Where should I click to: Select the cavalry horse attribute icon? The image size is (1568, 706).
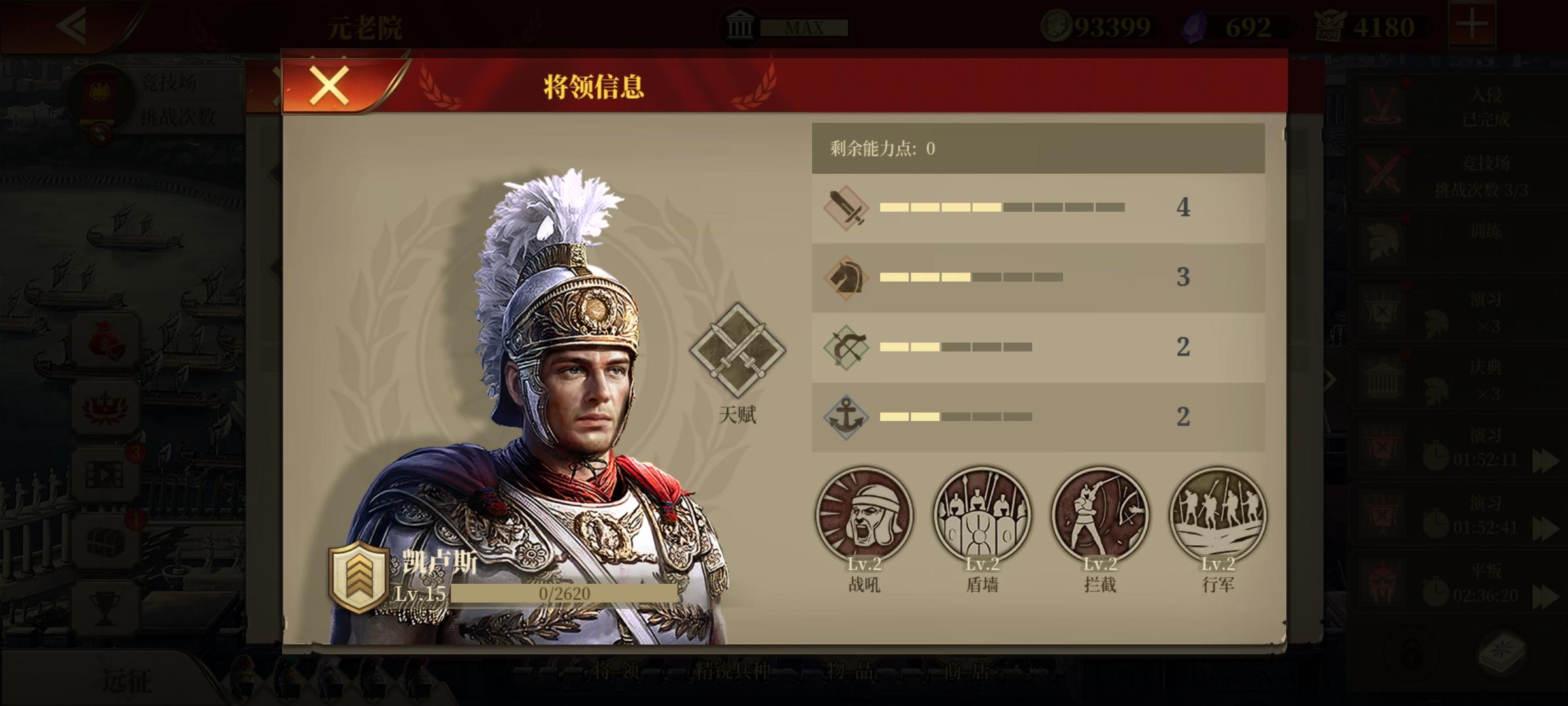(x=846, y=278)
